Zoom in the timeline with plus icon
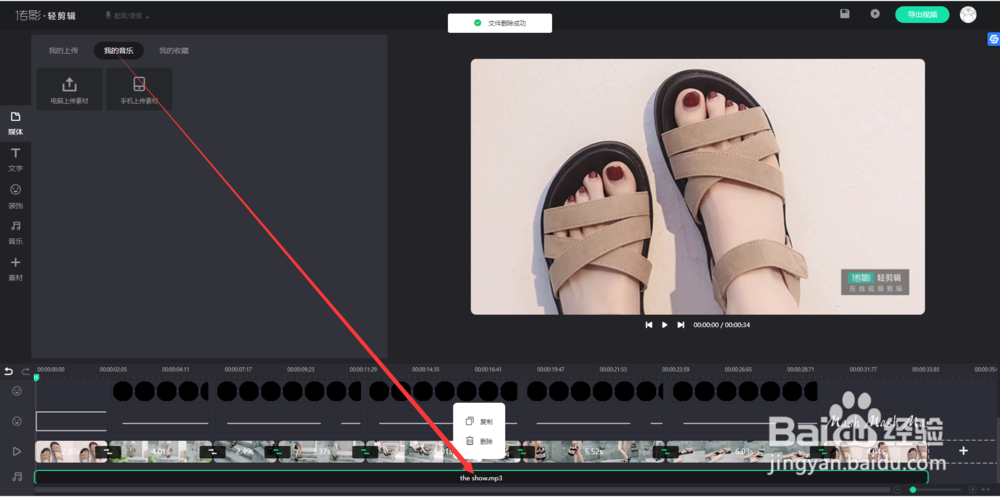This screenshot has width=1000, height=497. (972, 489)
